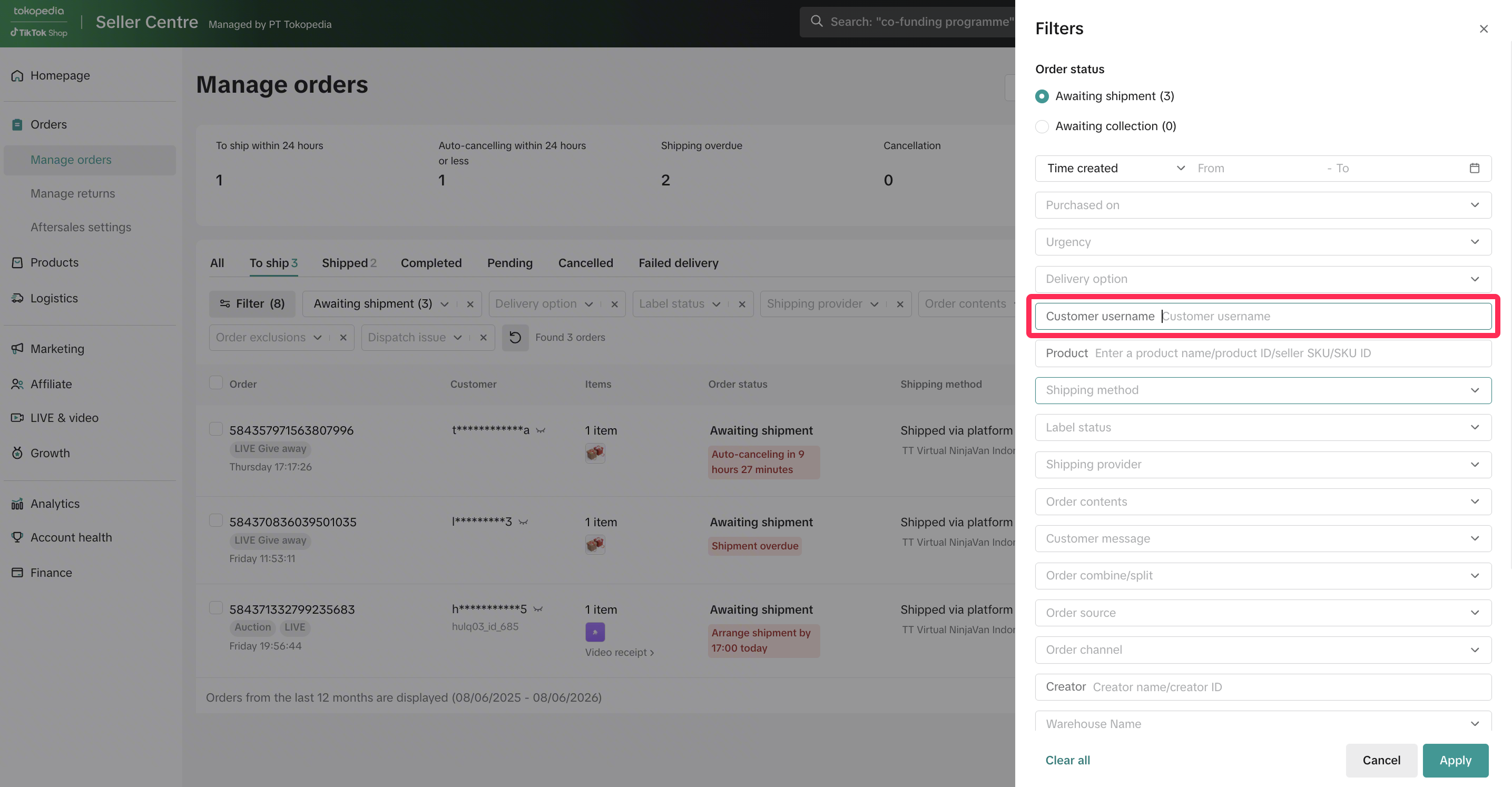The width and height of the screenshot is (1512, 787).
Task: Clear the Dispatch issue filter chip
Action: [x=483, y=338]
